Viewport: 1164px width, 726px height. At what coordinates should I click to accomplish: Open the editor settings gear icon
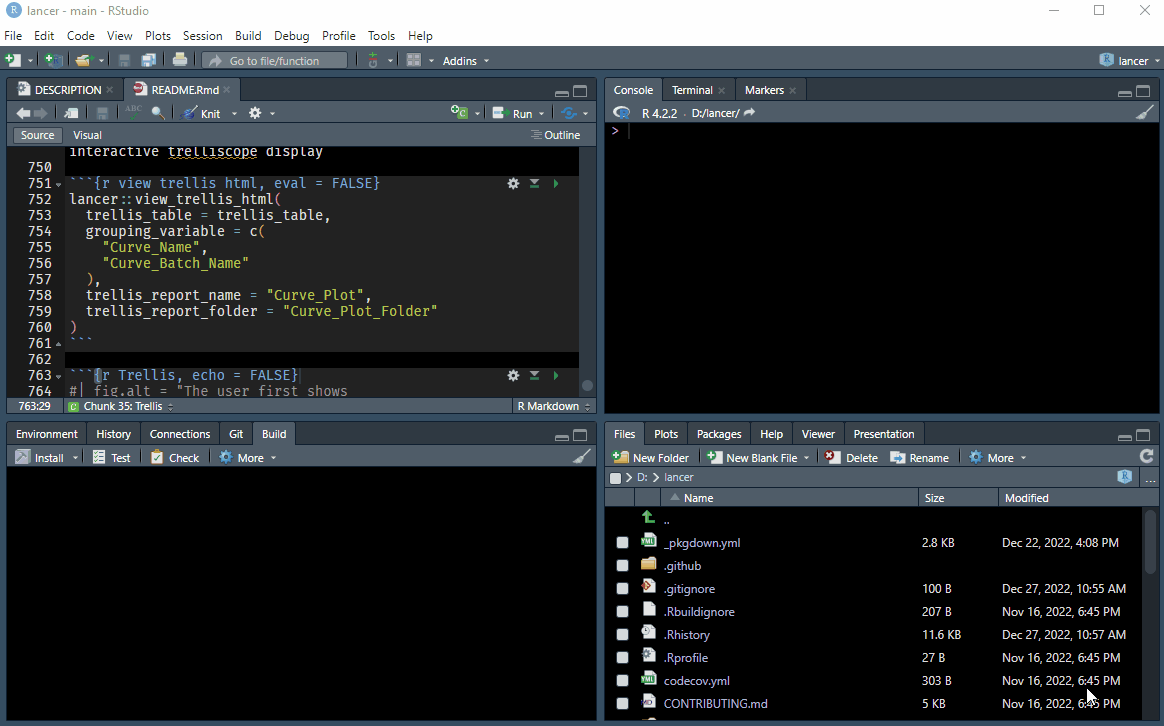pyautogui.click(x=255, y=113)
